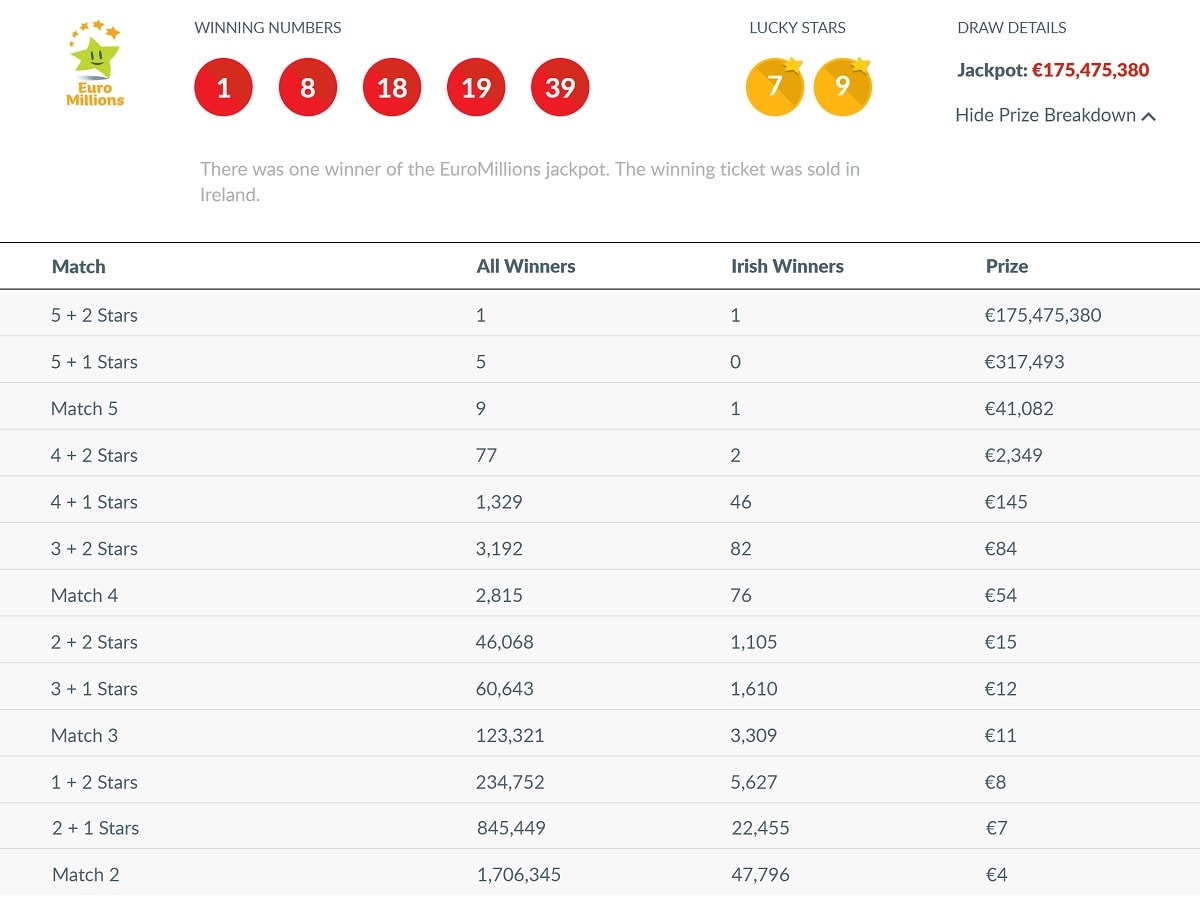Select winning number ball 19
The width and height of the screenshot is (1200, 899).
476,88
